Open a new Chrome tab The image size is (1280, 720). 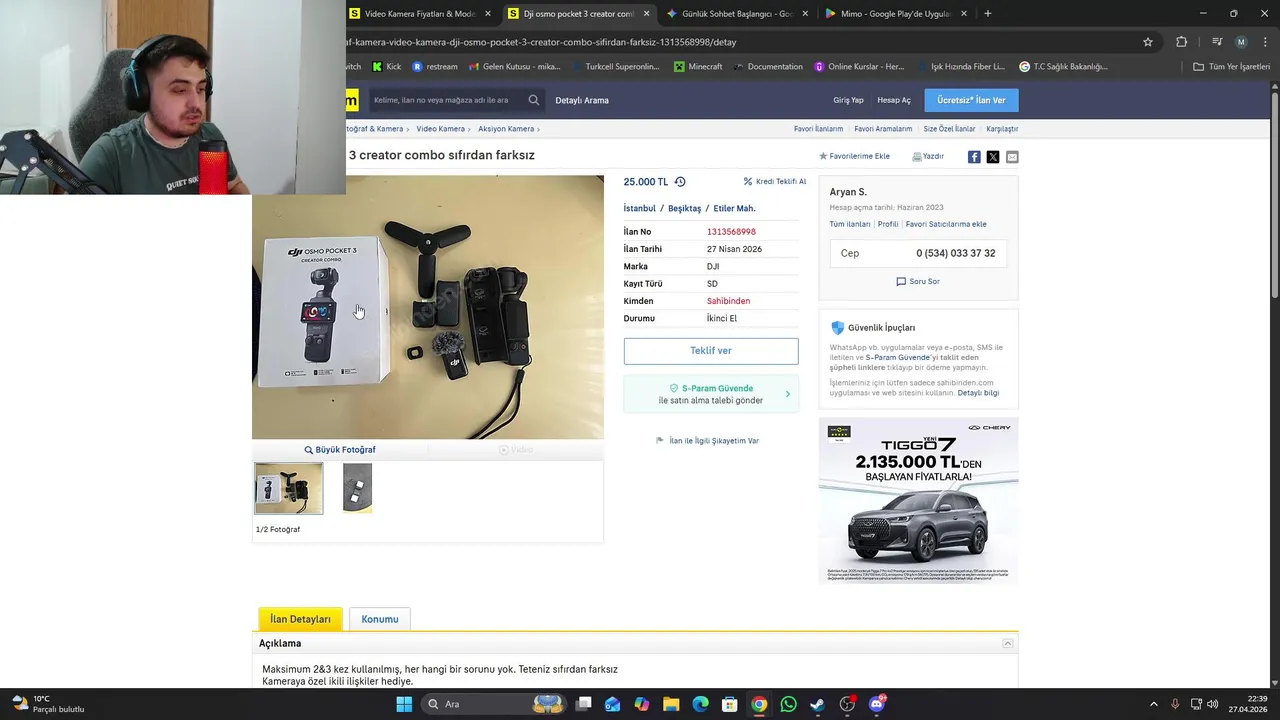click(x=988, y=14)
